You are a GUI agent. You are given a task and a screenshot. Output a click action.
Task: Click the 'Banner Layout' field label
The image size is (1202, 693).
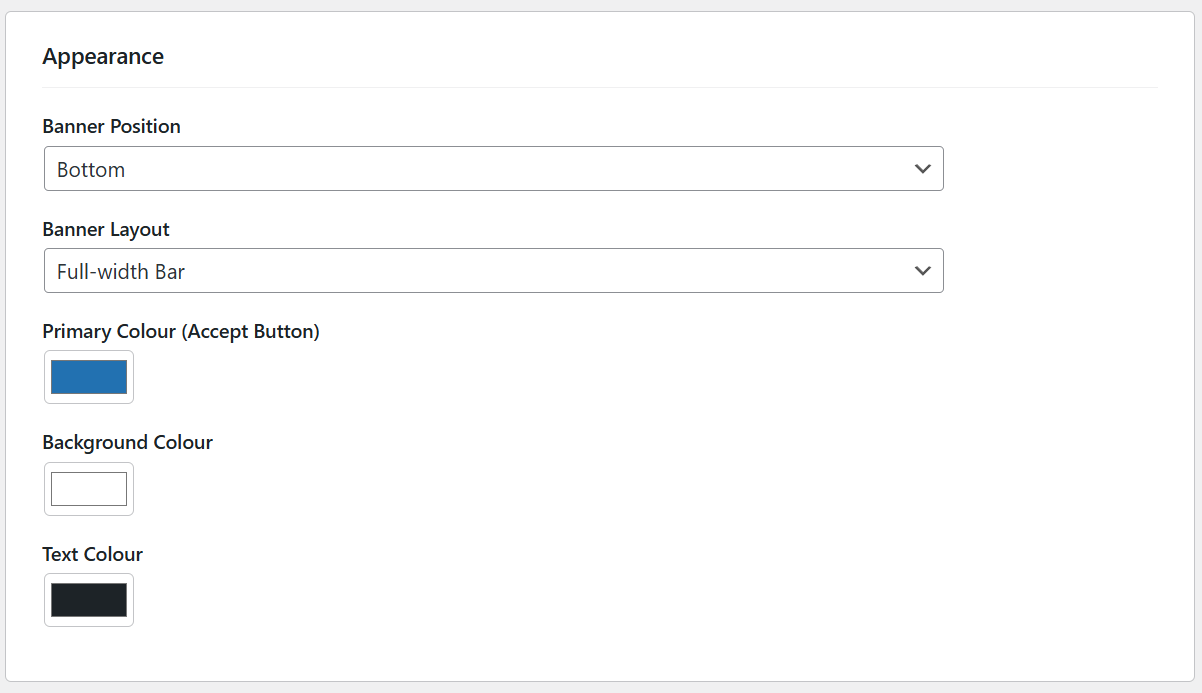(106, 230)
